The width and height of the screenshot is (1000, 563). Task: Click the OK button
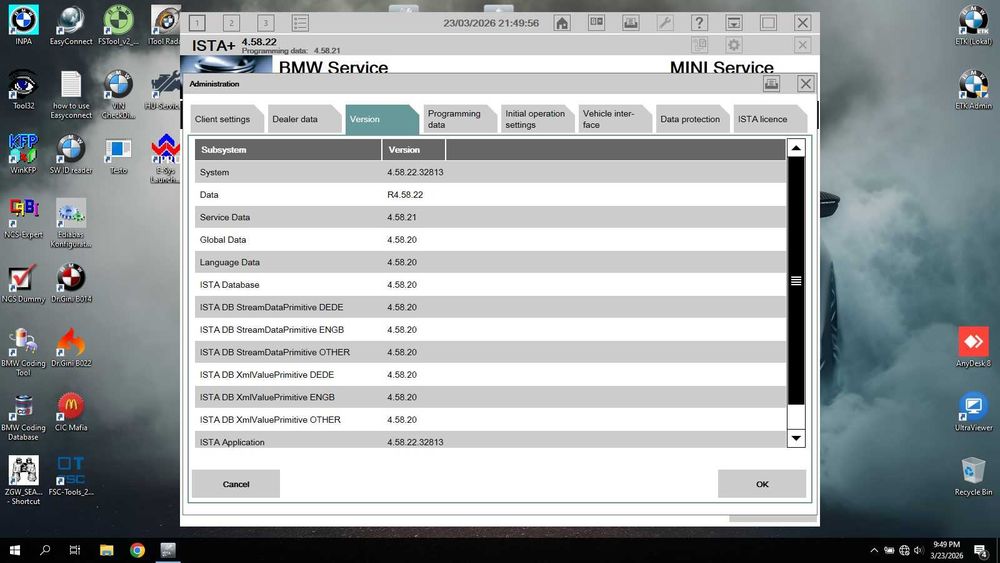[762, 484]
